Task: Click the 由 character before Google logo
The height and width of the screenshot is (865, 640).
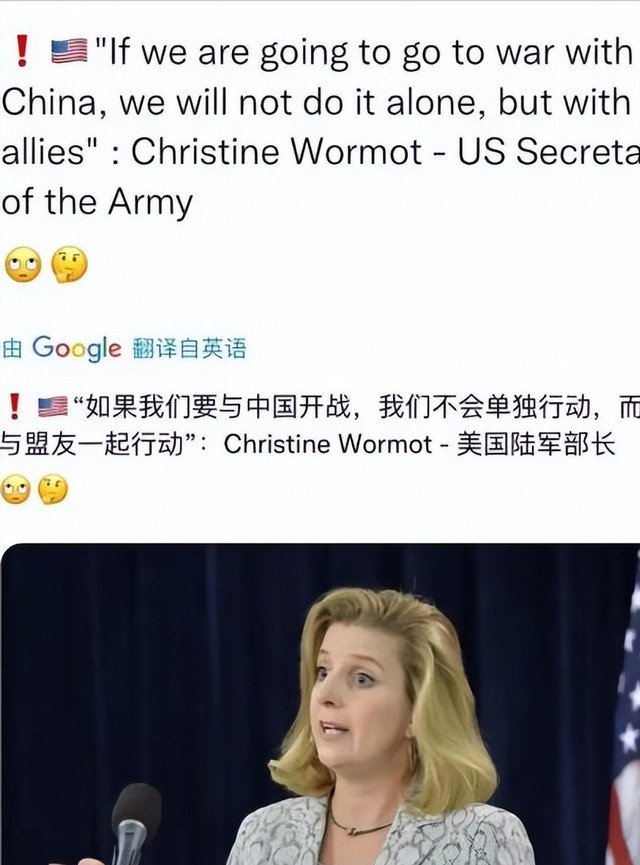Action: point(12,349)
